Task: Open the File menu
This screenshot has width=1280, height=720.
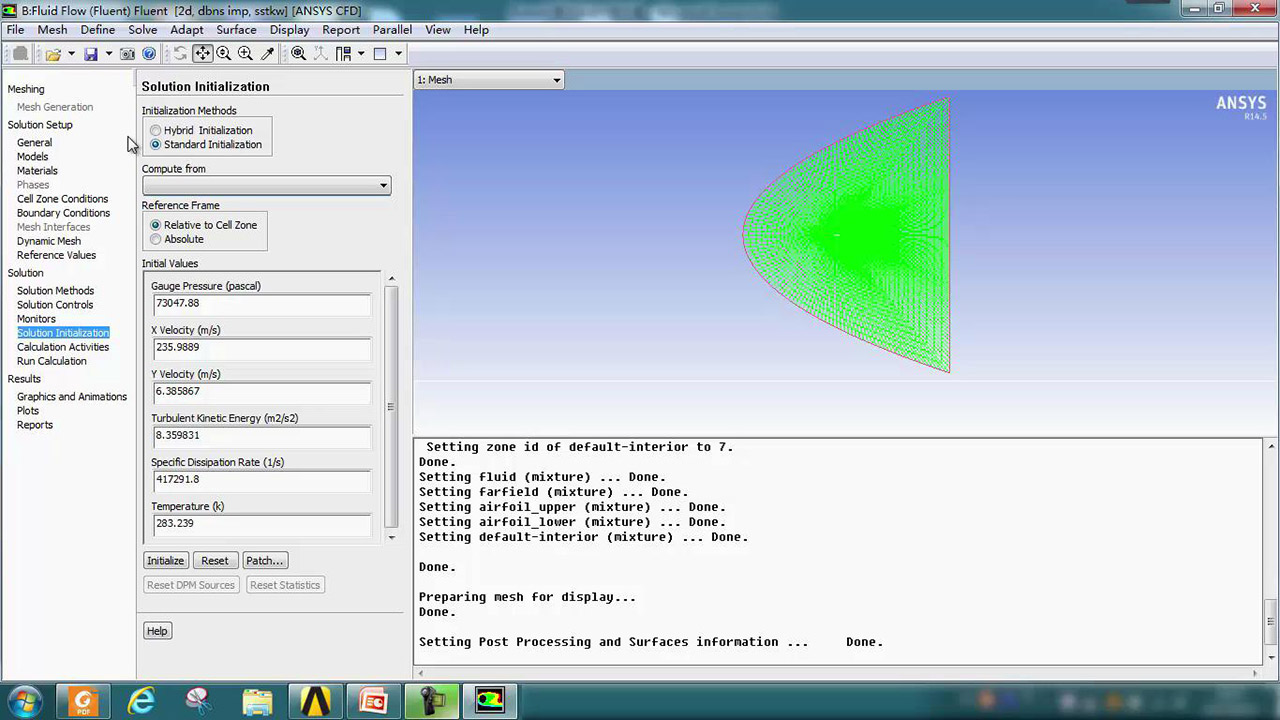Action: [15, 30]
